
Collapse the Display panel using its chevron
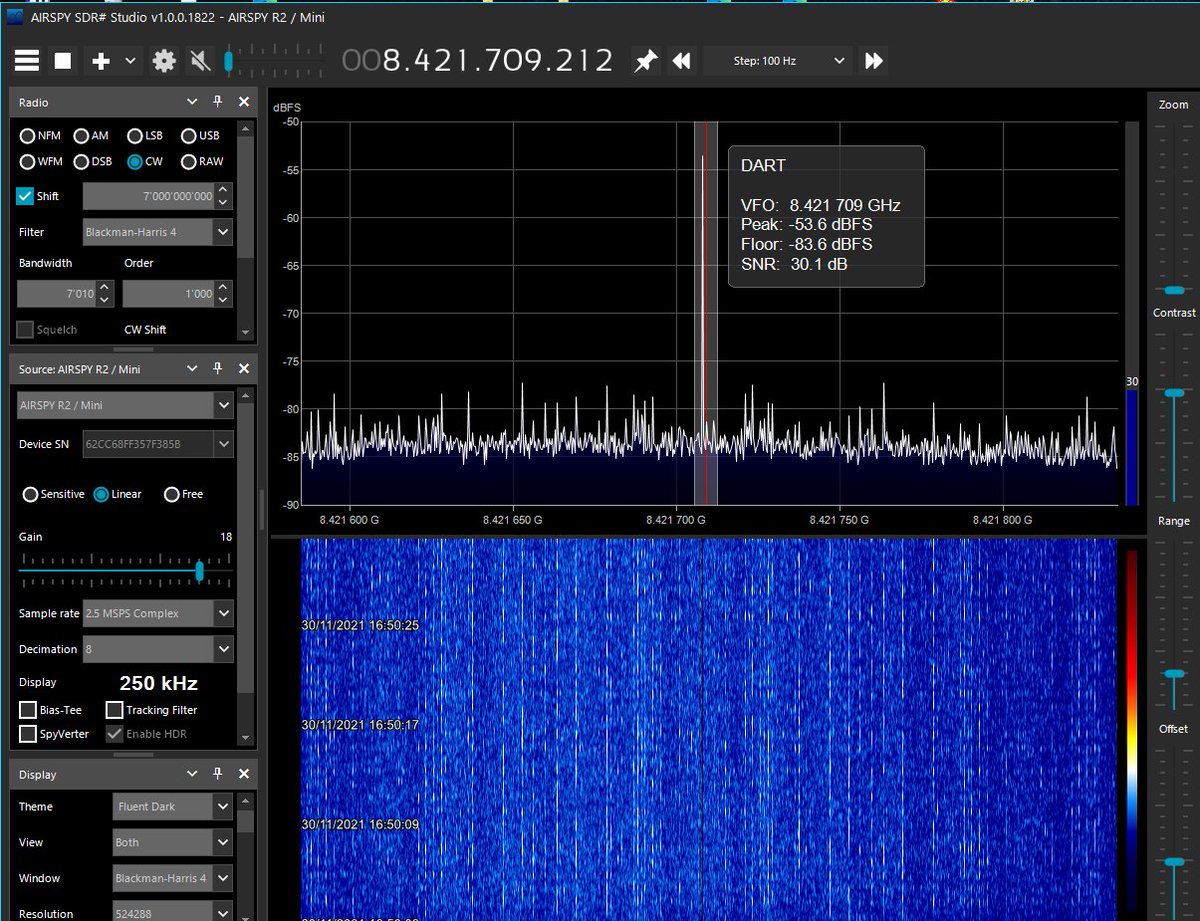(x=192, y=774)
